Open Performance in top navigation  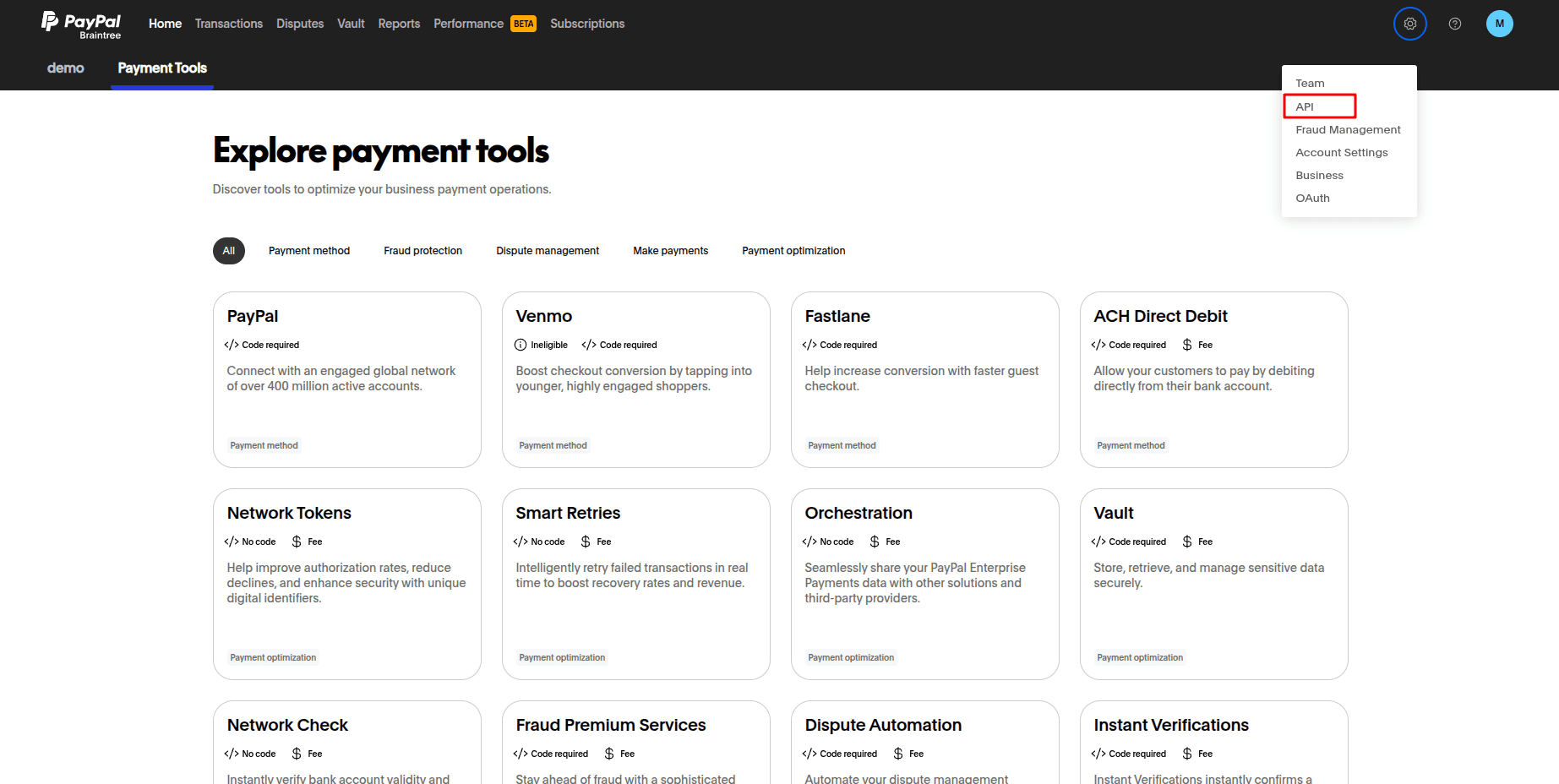pos(468,24)
